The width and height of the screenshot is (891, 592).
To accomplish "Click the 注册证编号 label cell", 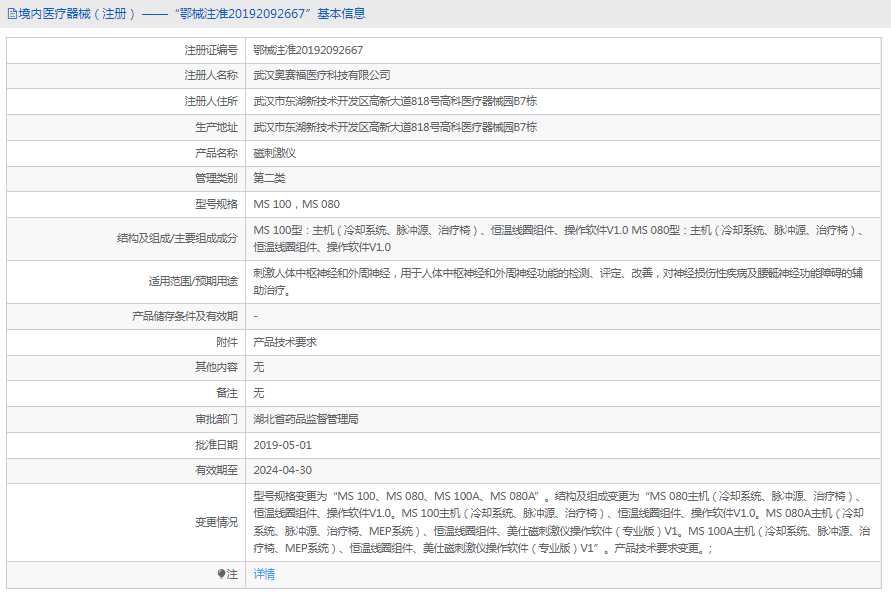I will (211, 50).
